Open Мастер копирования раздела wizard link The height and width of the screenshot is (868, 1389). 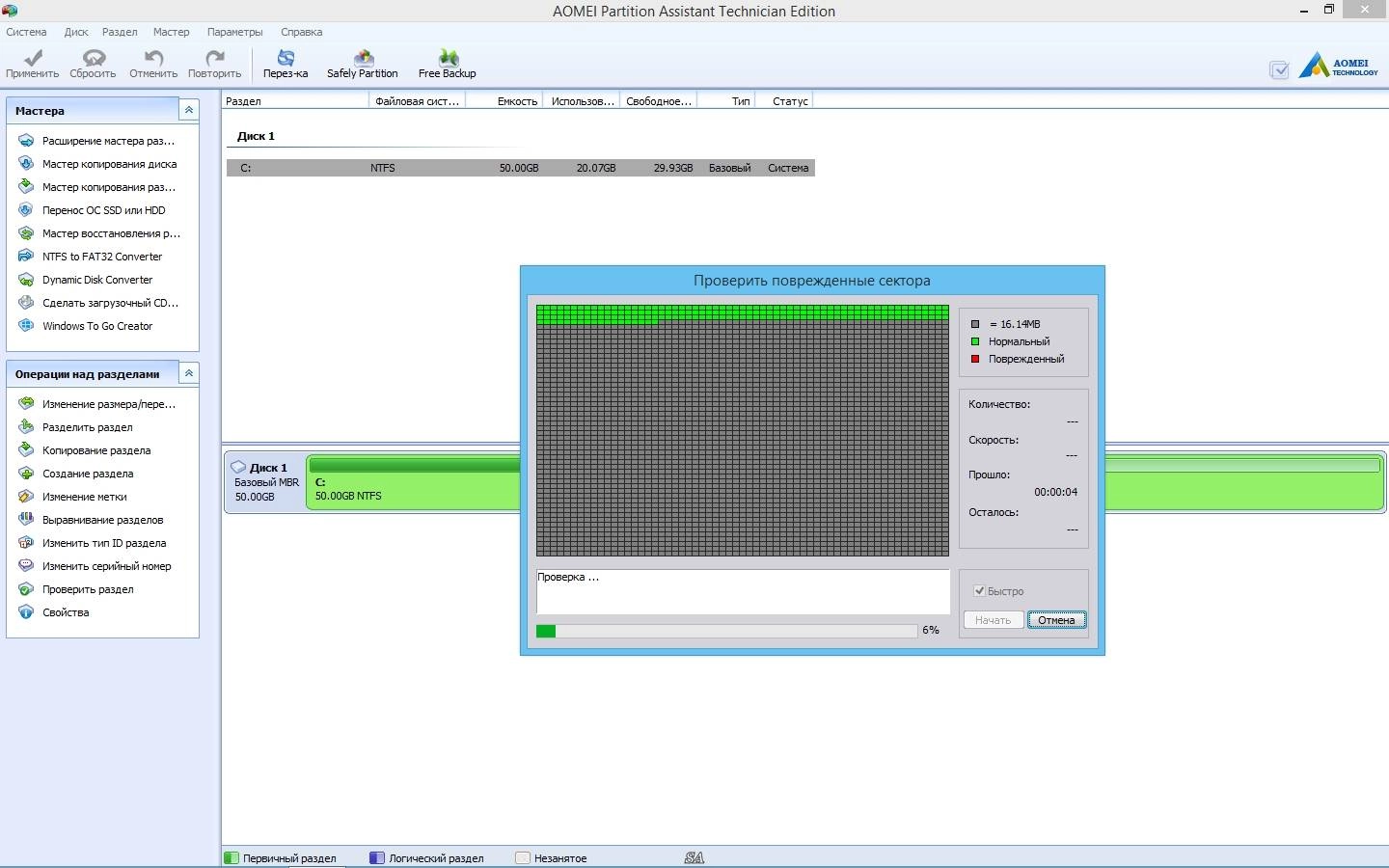tap(109, 187)
